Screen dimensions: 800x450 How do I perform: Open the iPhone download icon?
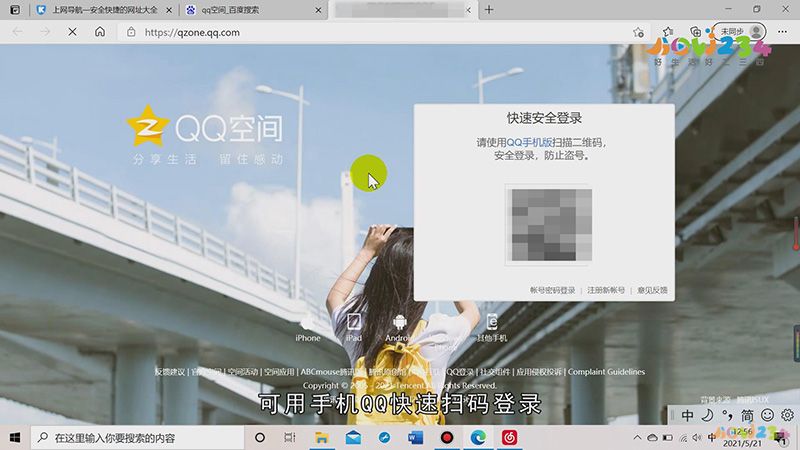pos(308,328)
